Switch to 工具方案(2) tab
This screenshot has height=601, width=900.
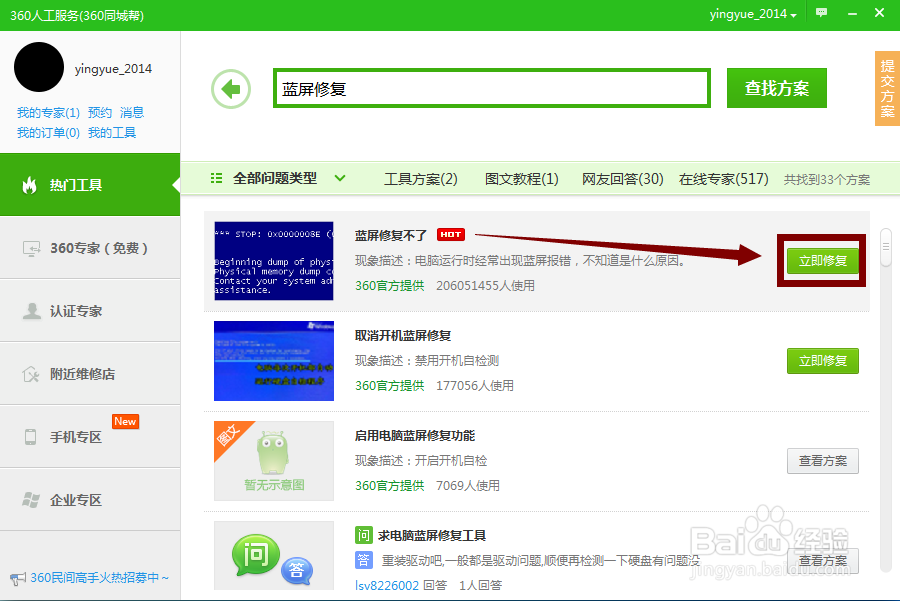pyautogui.click(x=421, y=179)
